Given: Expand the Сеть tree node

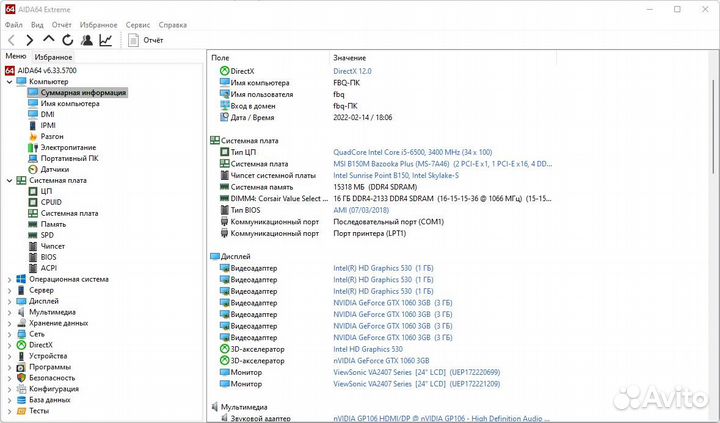Looking at the screenshot, I should (x=9, y=334).
